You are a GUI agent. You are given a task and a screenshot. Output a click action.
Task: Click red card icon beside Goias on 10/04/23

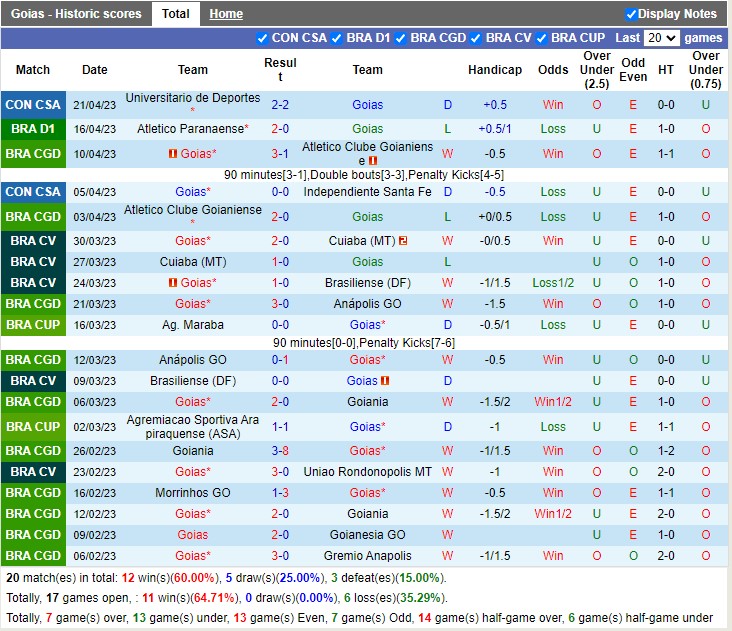[173, 154]
